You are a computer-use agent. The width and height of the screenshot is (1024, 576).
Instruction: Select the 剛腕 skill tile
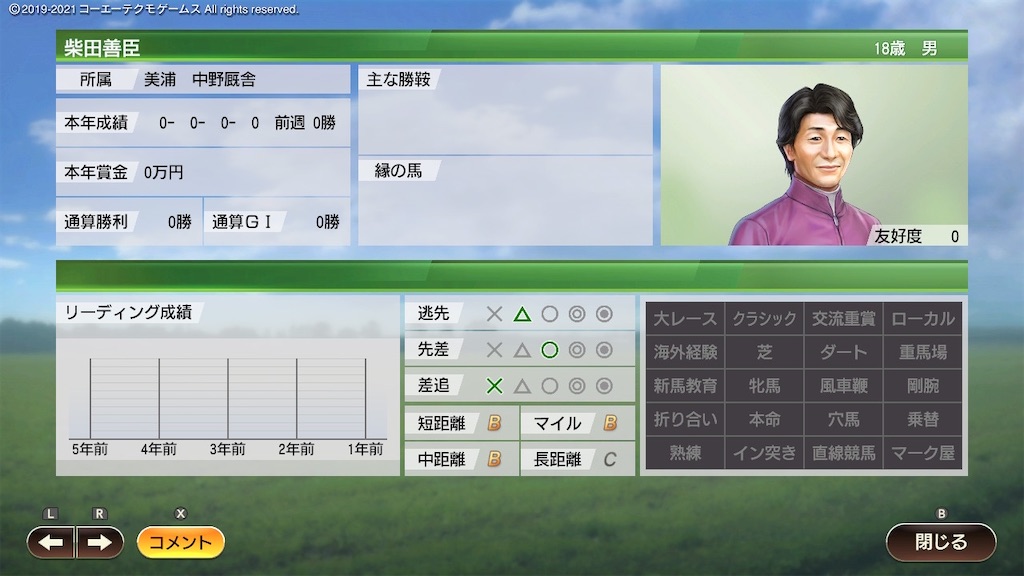(x=923, y=386)
